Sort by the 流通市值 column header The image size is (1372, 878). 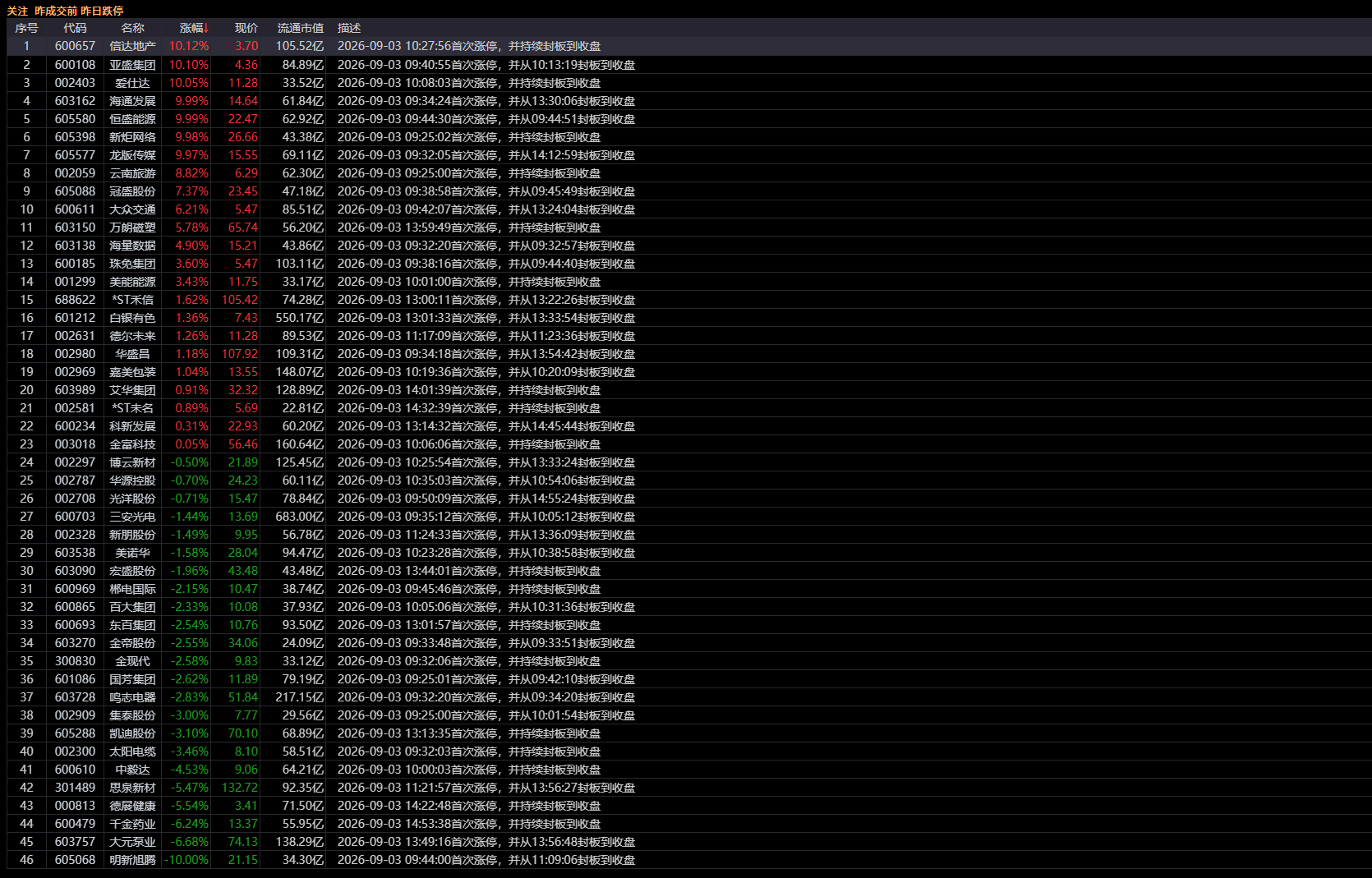(301, 28)
